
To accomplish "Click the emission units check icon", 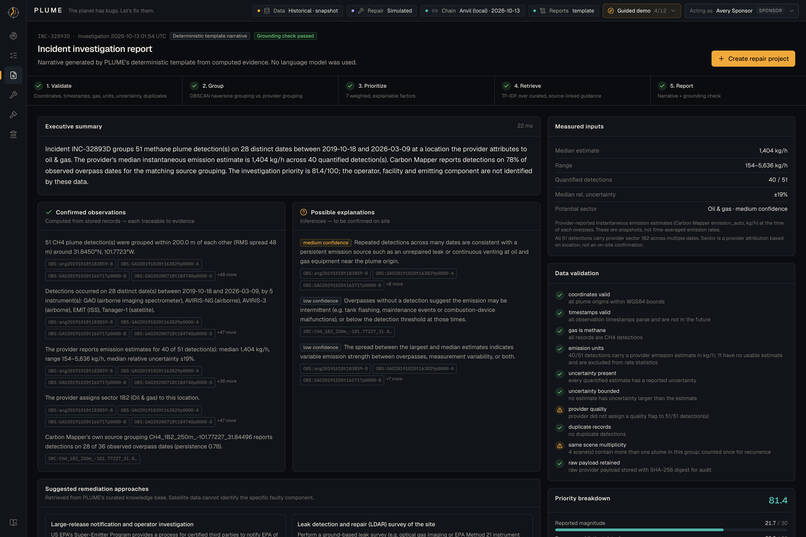I will [x=559, y=349].
